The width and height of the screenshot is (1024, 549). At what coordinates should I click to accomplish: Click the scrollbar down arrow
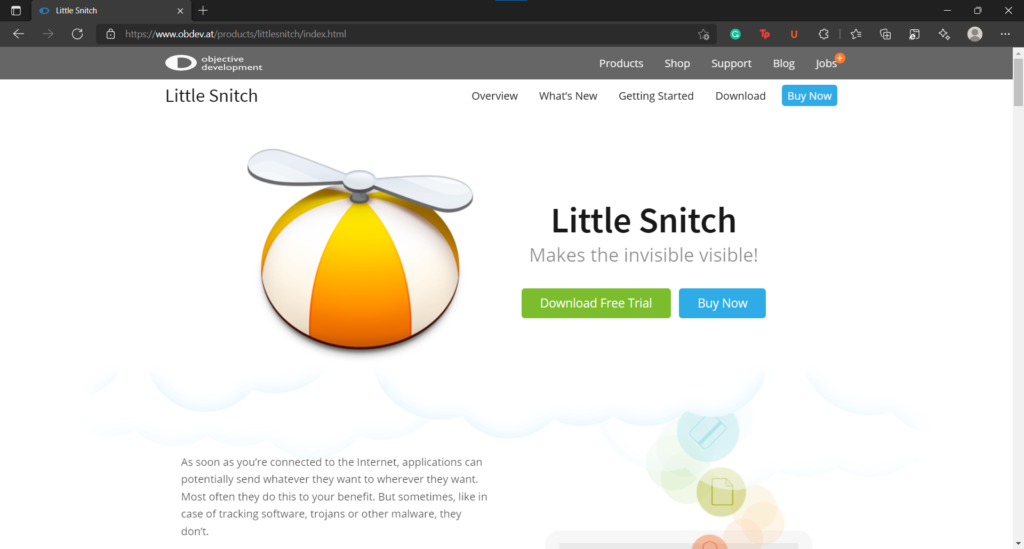[1017, 543]
